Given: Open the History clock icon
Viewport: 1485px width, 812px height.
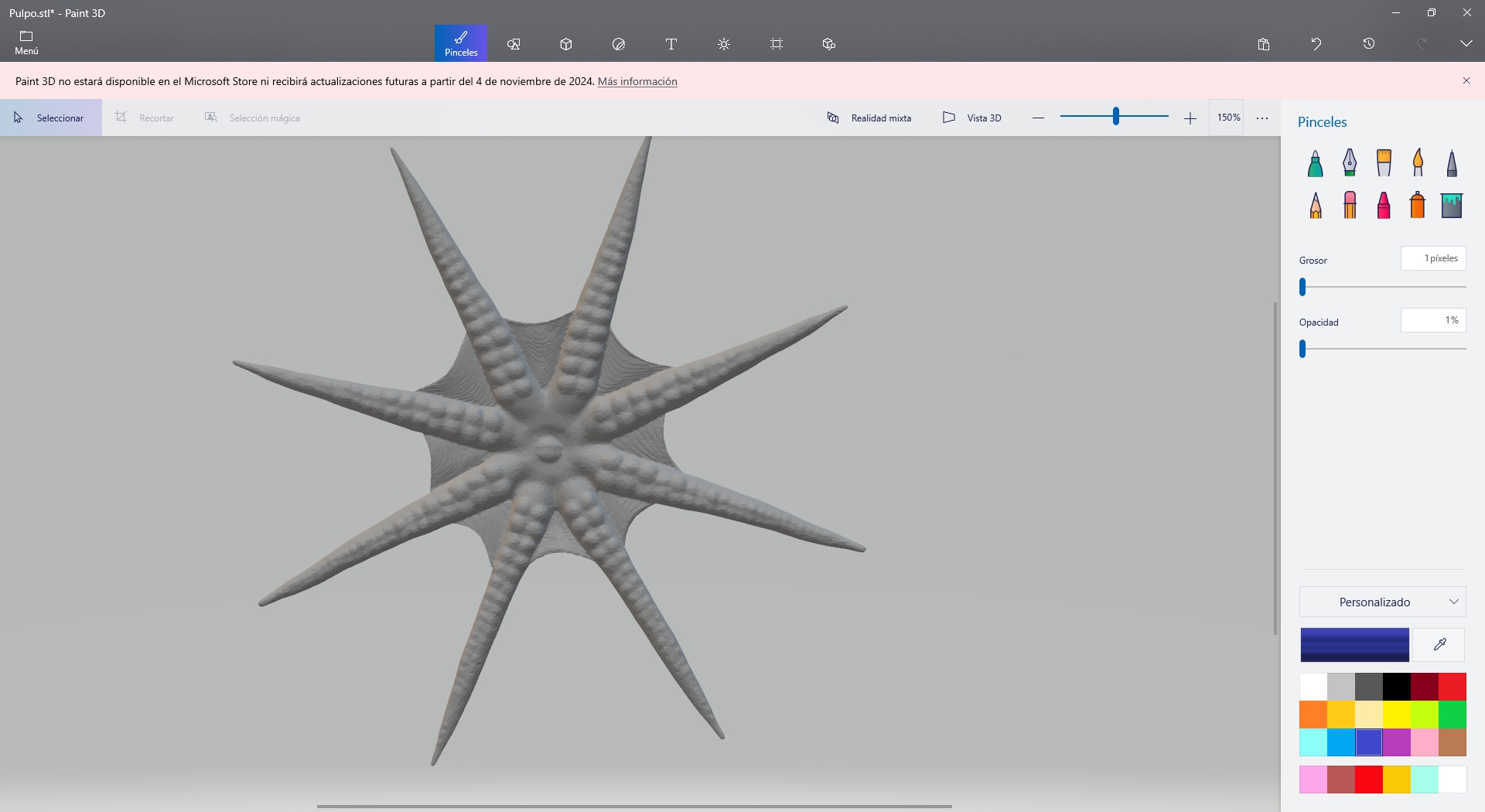Looking at the screenshot, I should pos(1369,44).
